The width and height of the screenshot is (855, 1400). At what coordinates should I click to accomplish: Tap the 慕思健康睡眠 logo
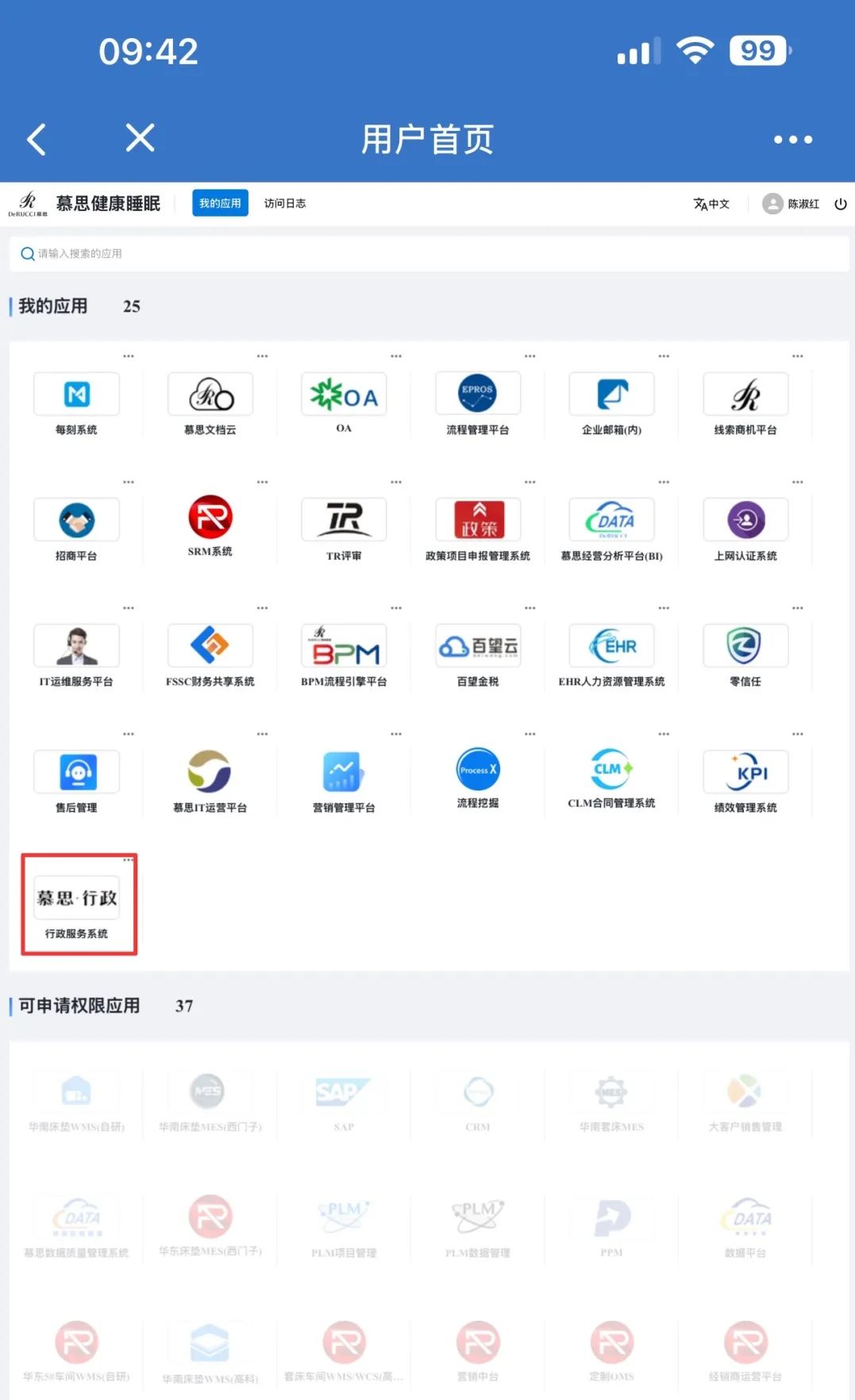85,203
